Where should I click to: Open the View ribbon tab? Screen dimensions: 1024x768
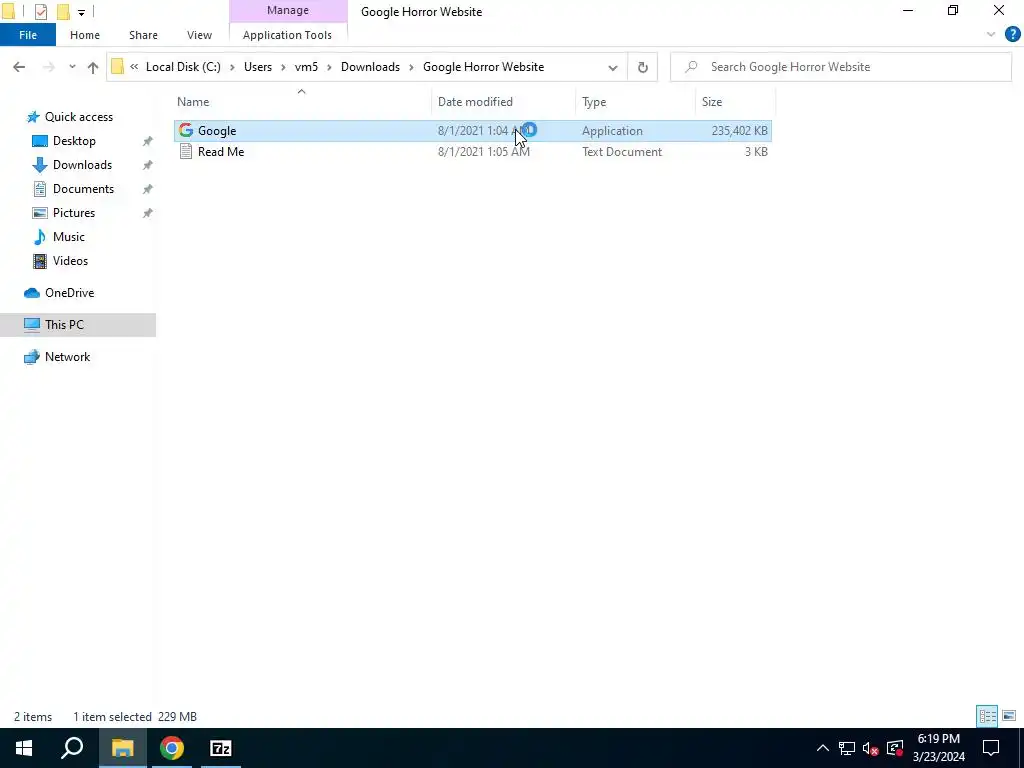[199, 35]
